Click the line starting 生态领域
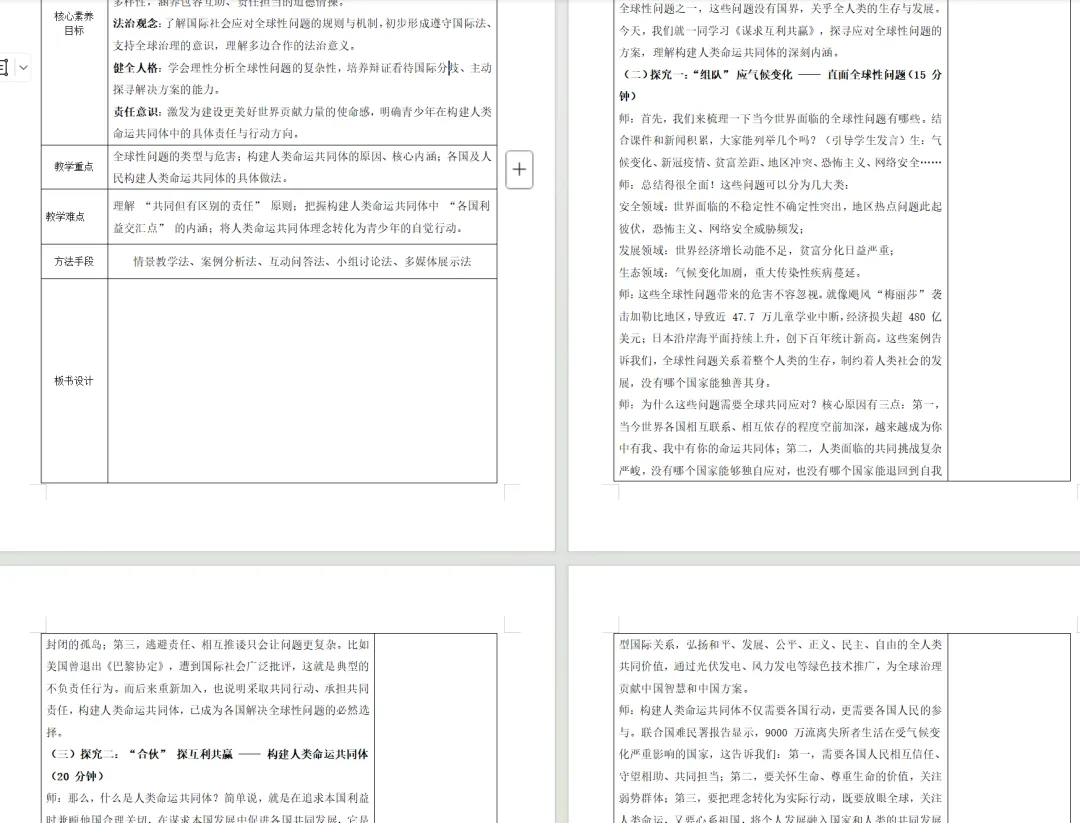Viewport: 1080px width, 823px height. tap(740, 273)
